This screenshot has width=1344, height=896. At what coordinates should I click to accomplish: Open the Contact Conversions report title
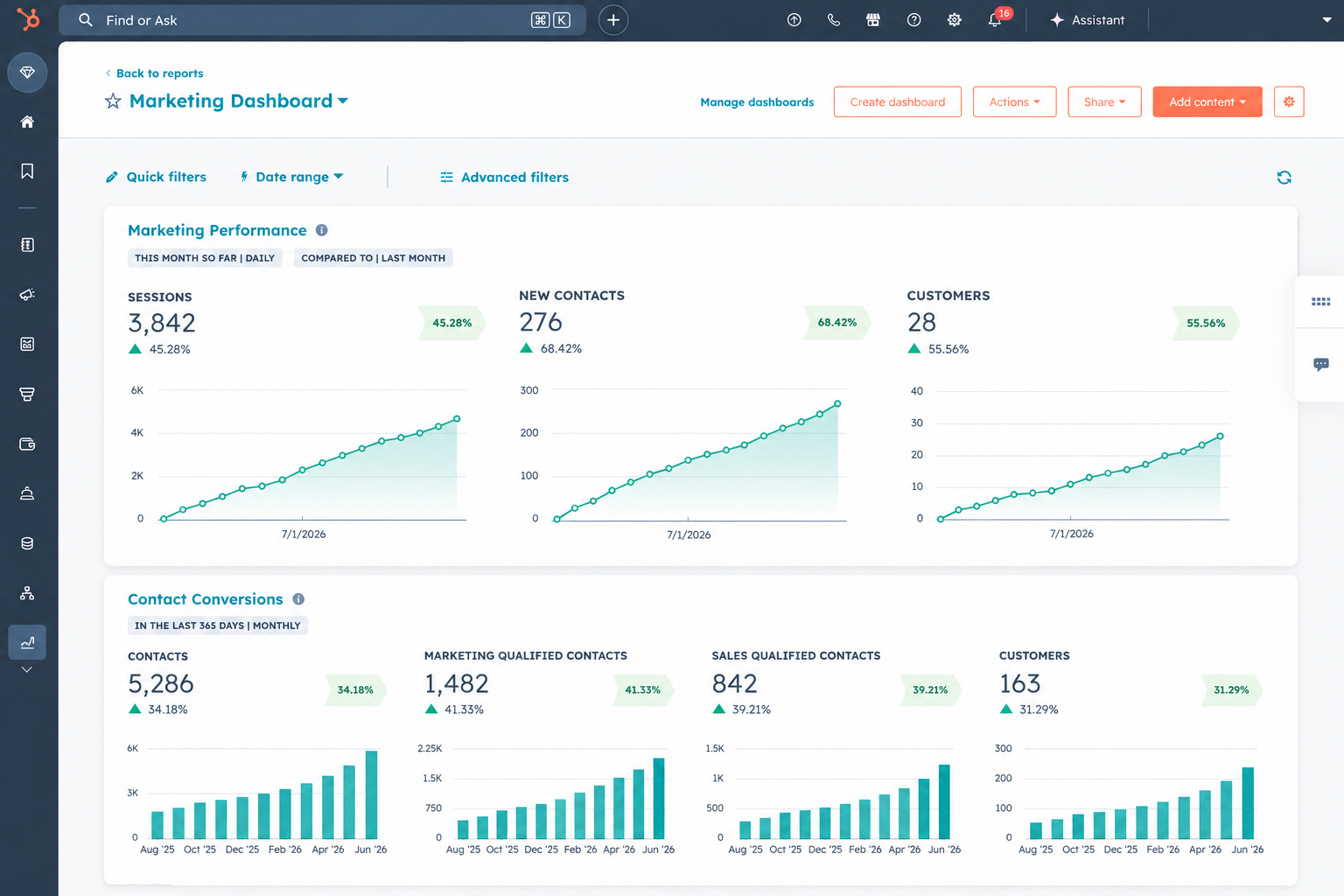tap(206, 599)
